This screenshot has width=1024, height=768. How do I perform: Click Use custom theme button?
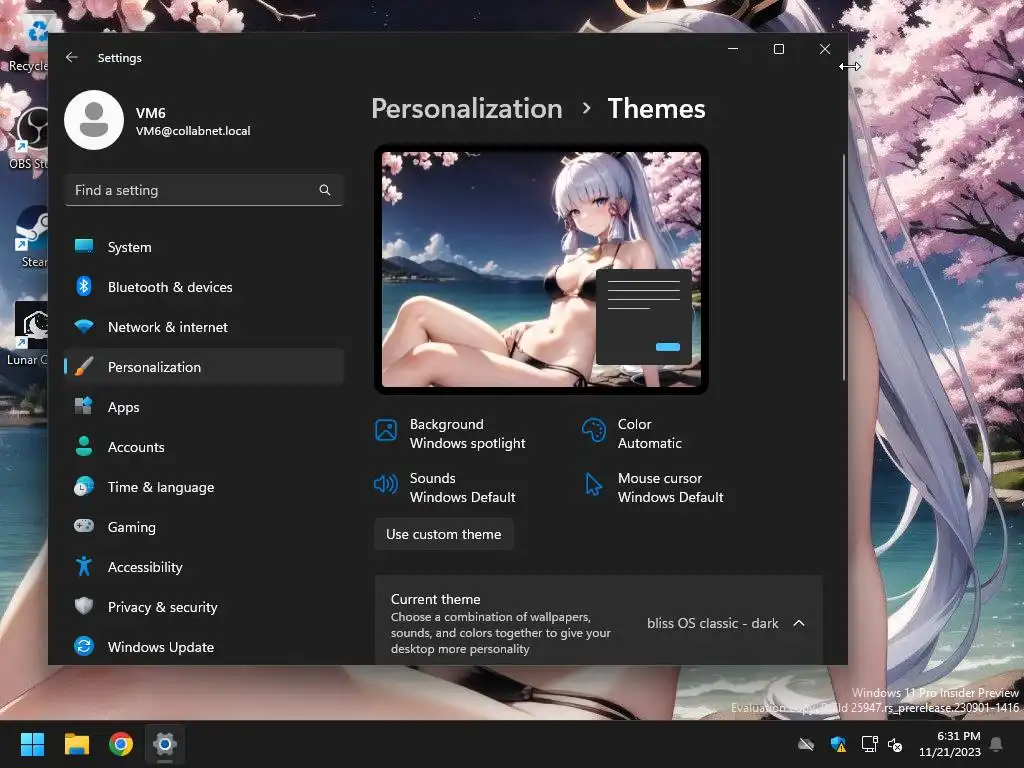point(443,534)
